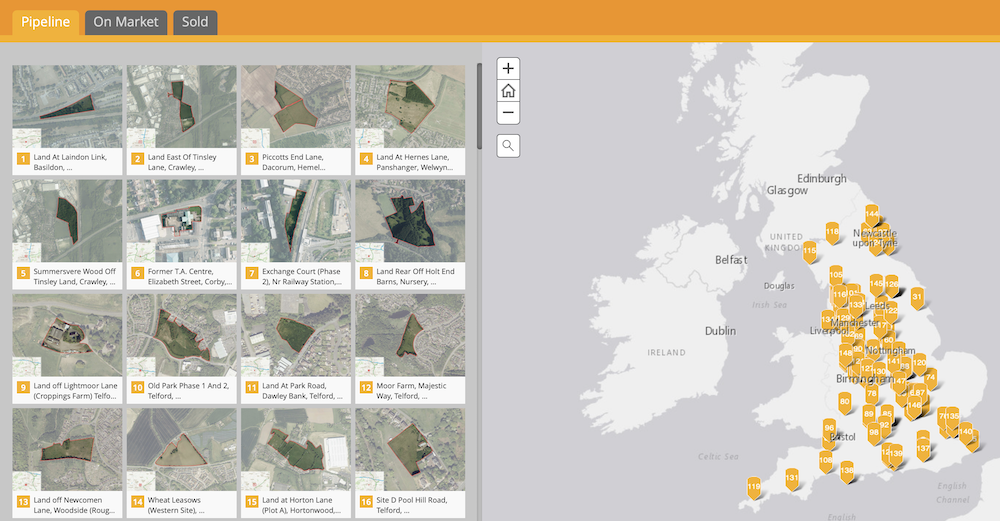Switch to the On Market tab
Viewport: 1000px width, 521px height.
tap(126, 22)
